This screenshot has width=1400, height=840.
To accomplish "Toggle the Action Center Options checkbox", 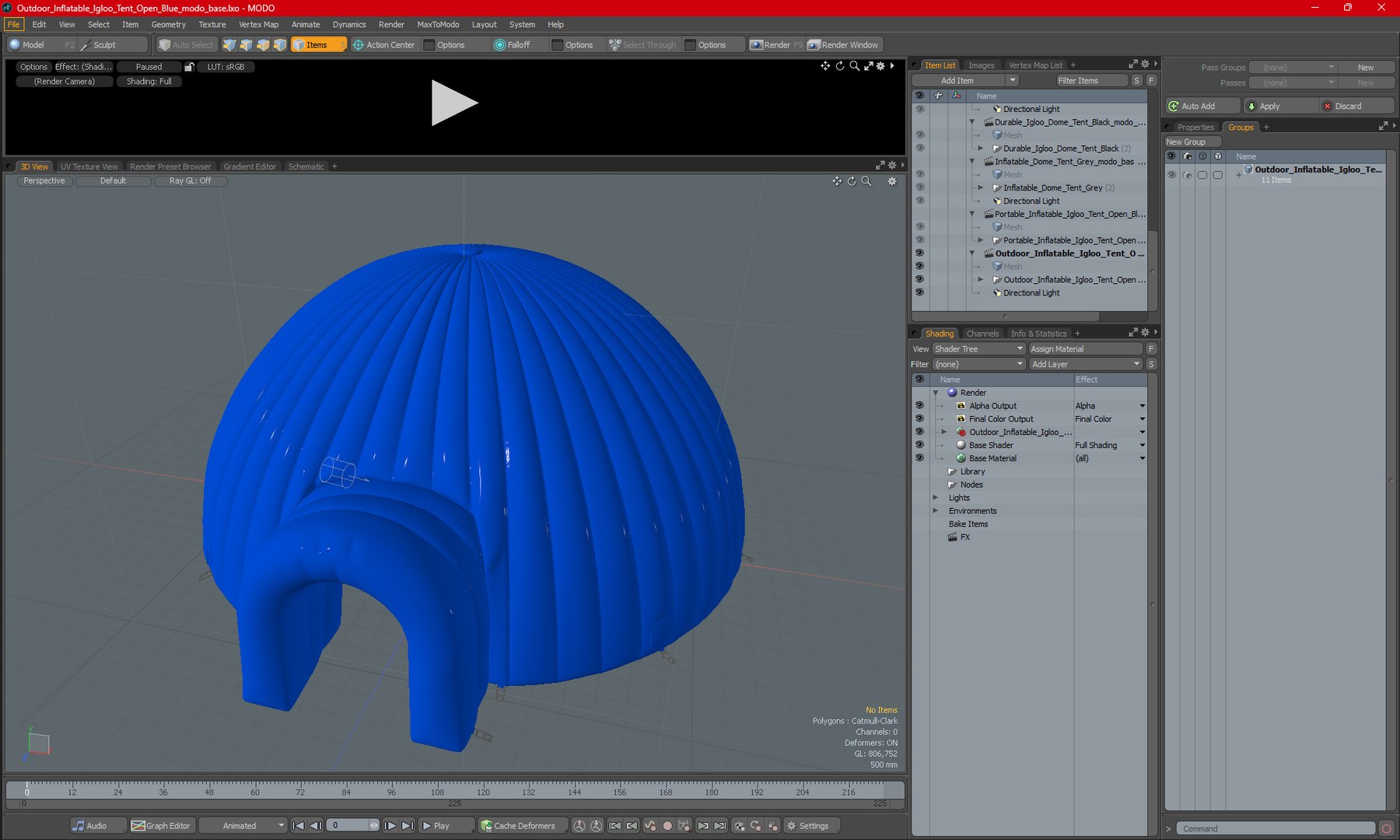I will (x=429, y=44).
